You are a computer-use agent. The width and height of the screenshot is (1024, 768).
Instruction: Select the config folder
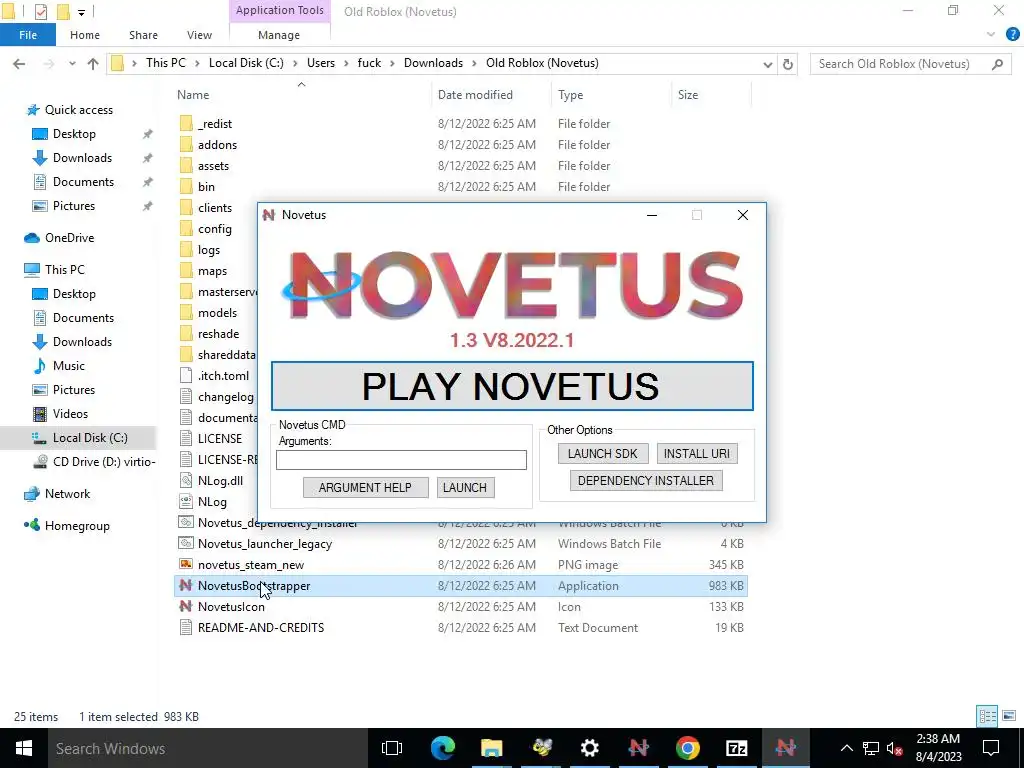215,229
